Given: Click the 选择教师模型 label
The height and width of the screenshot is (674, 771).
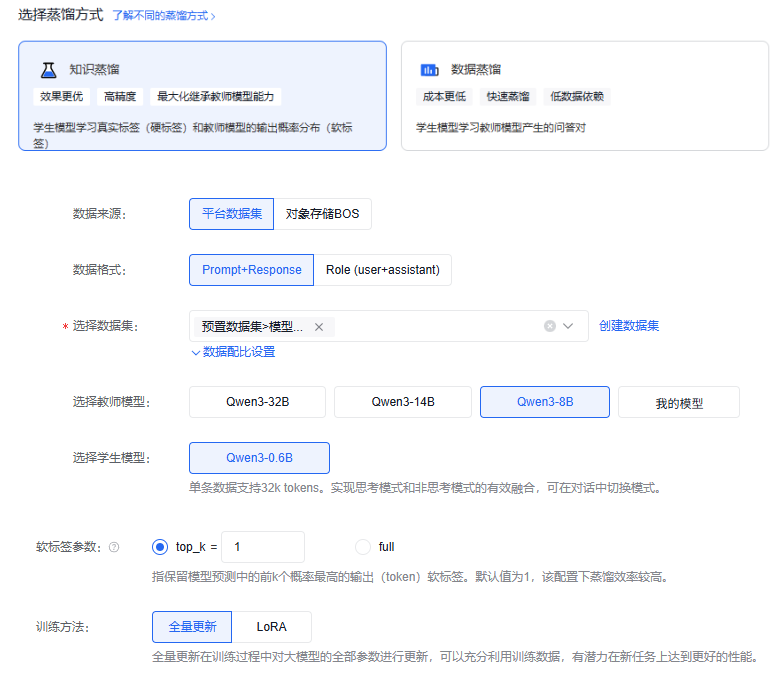Looking at the screenshot, I should click(x=111, y=402).
